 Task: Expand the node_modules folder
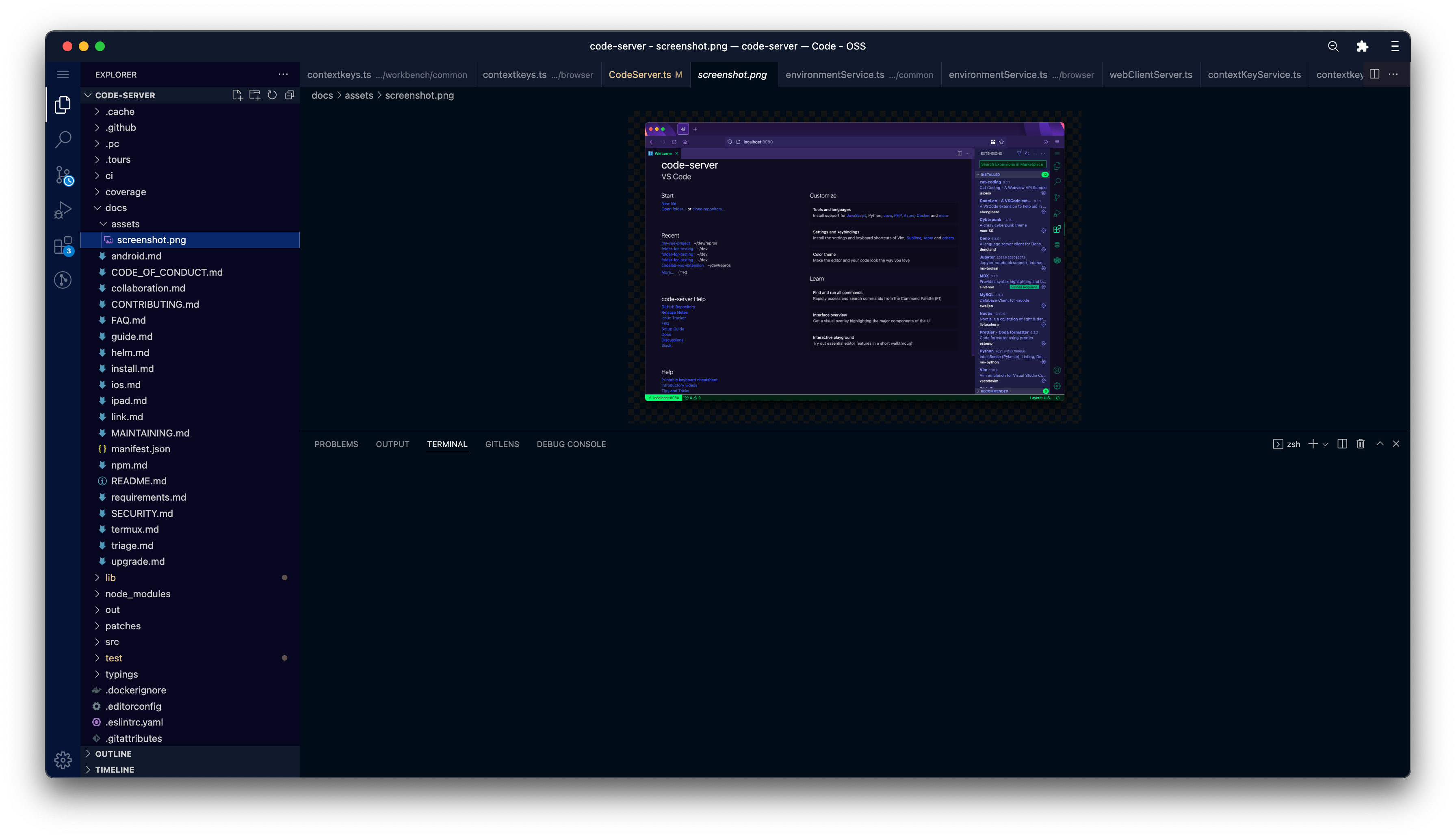click(138, 594)
